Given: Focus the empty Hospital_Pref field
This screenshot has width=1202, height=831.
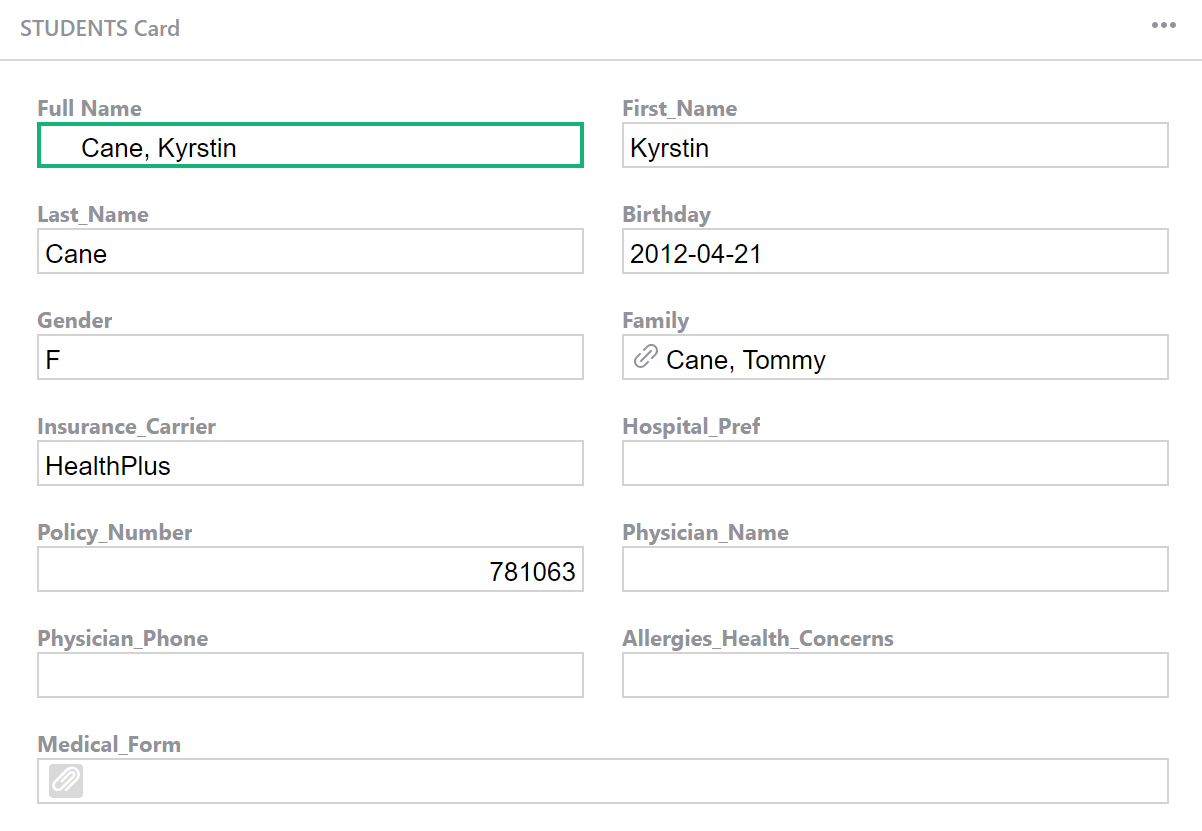Looking at the screenshot, I should point(894,464).
